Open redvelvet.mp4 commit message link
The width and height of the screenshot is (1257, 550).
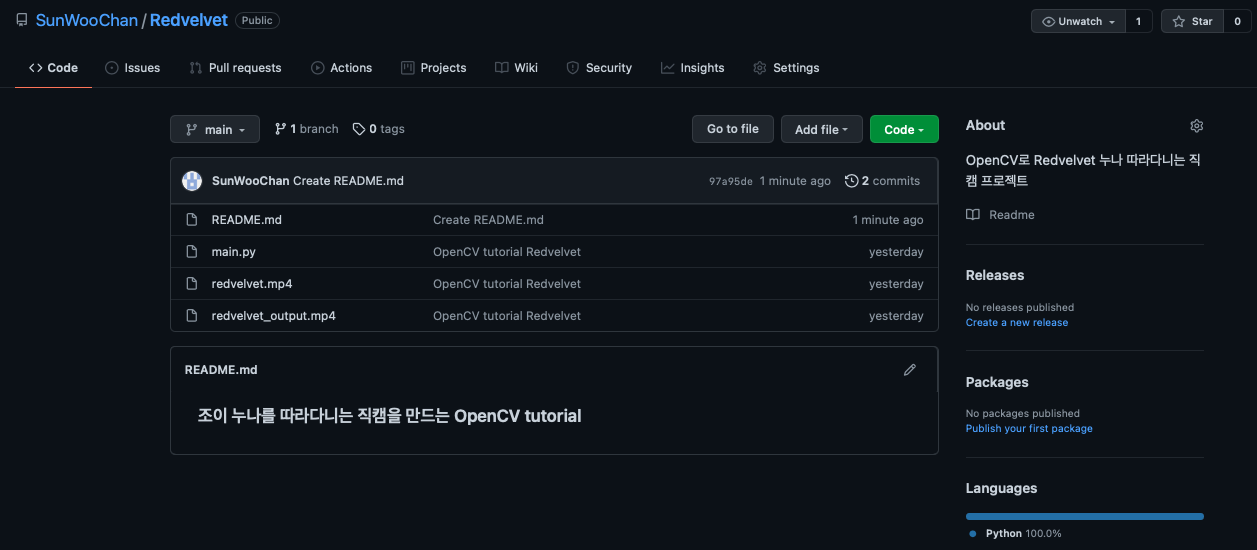(507, 284)
